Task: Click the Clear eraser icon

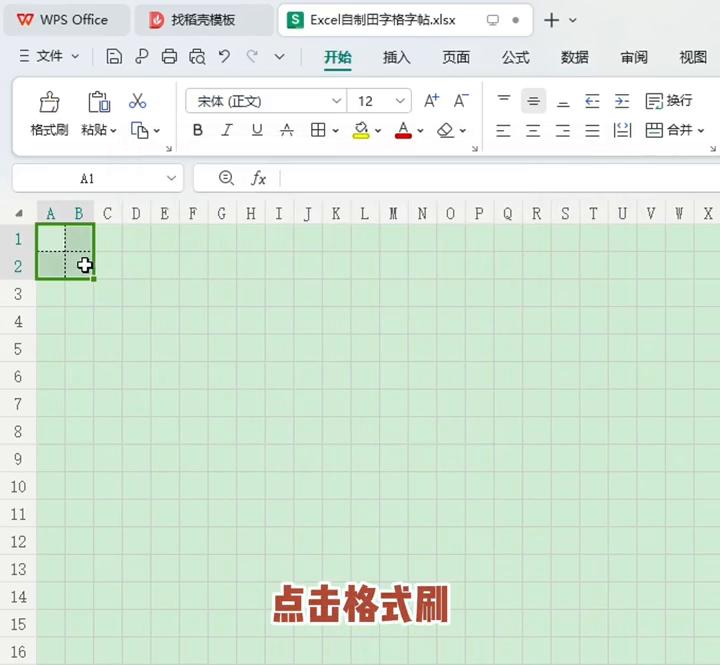Action: pos(445,130)
